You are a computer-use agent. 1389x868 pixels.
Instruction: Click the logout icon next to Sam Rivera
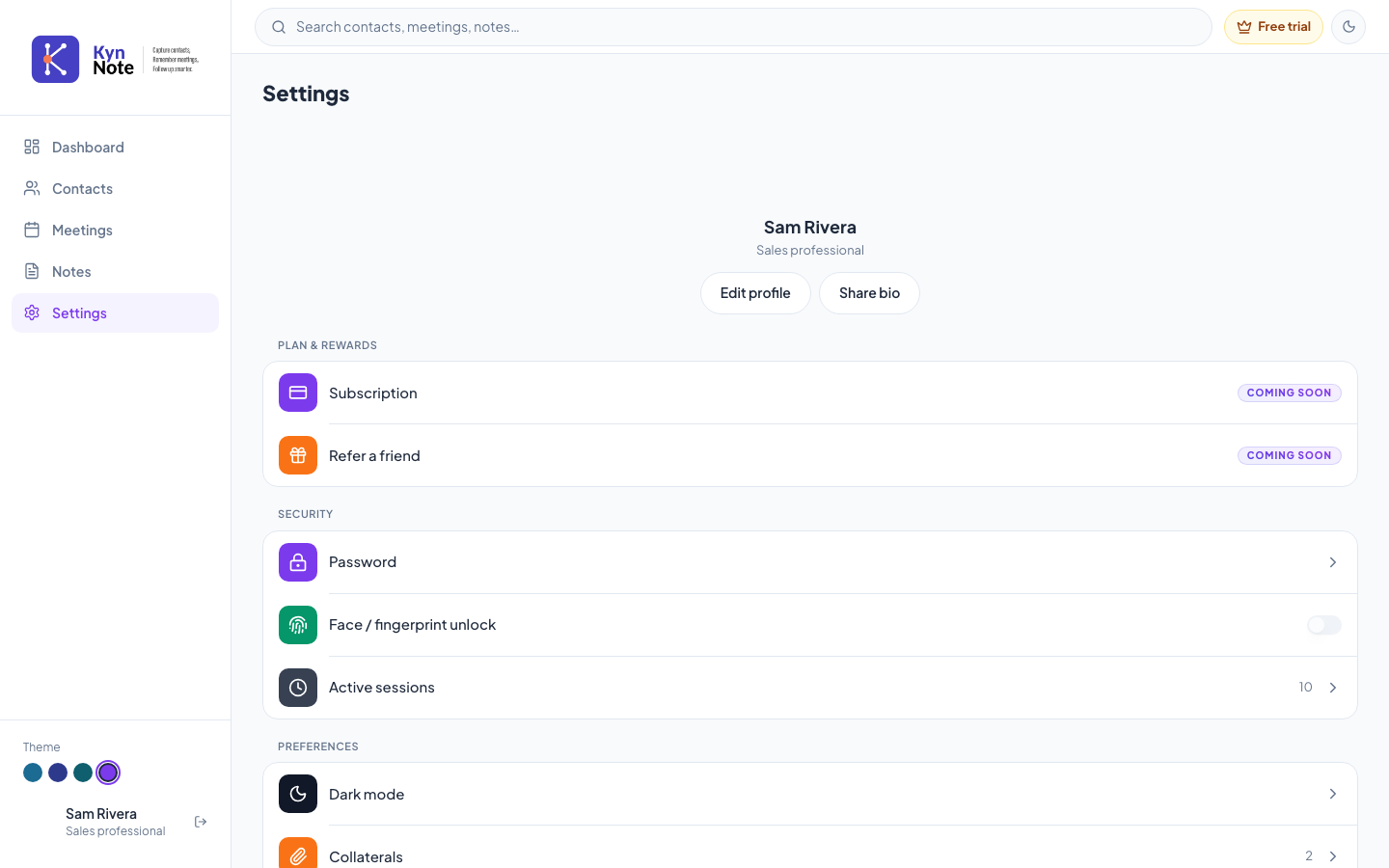click(x=201, y=822)
